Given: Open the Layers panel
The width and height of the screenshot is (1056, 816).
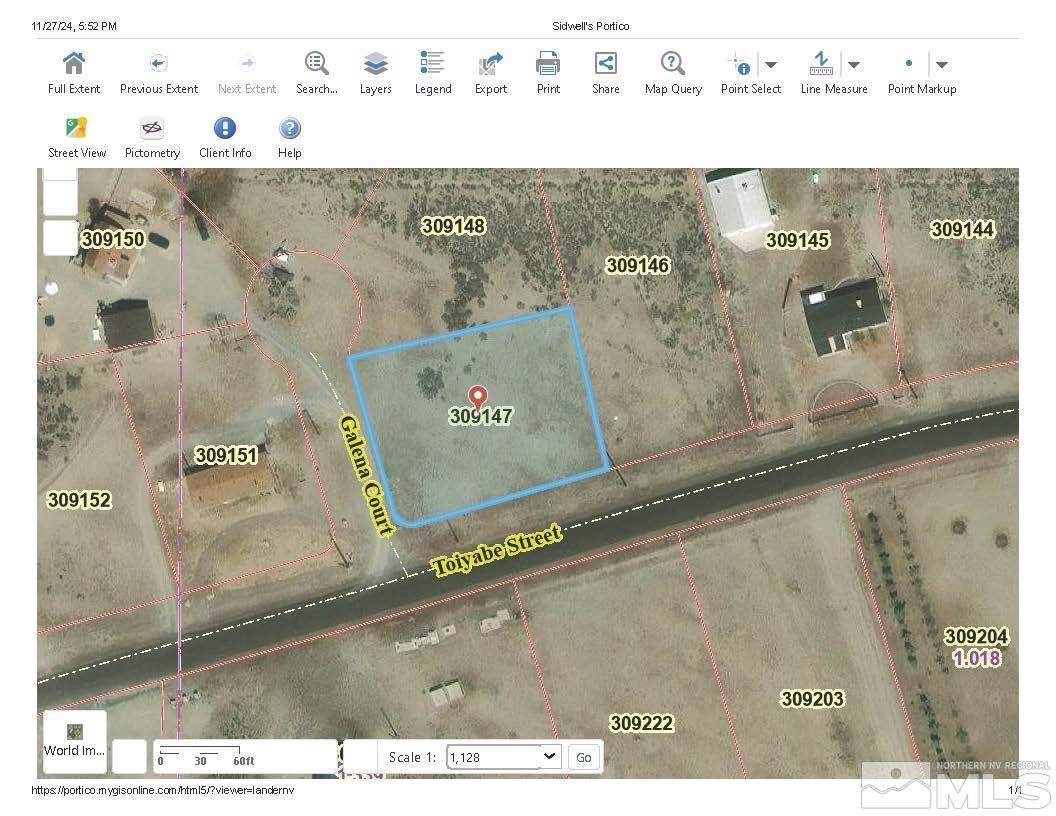Looking at the screenshot, I should point(375,65).
